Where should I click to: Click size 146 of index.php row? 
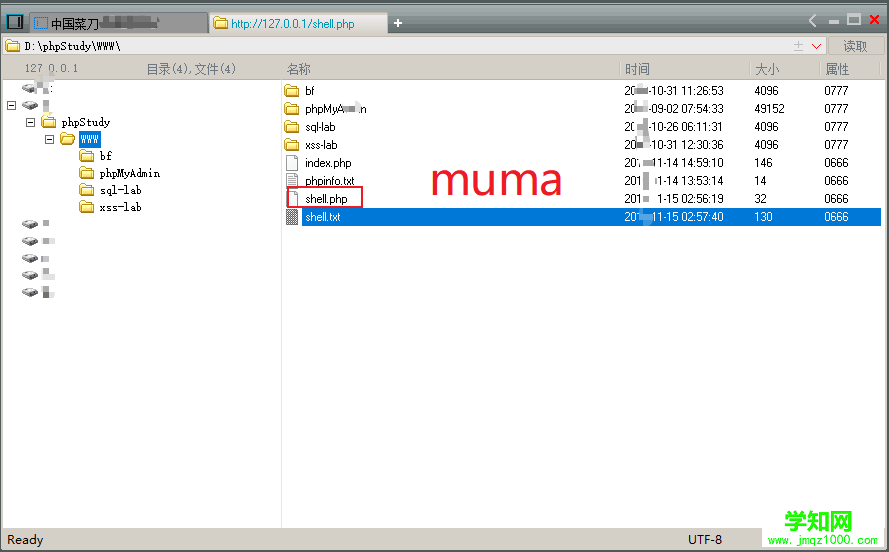coord(763,163)
